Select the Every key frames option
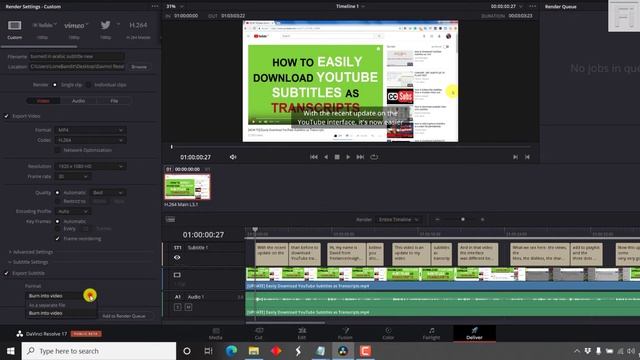This screenshot has width=640, height=360. pos(58,229)
